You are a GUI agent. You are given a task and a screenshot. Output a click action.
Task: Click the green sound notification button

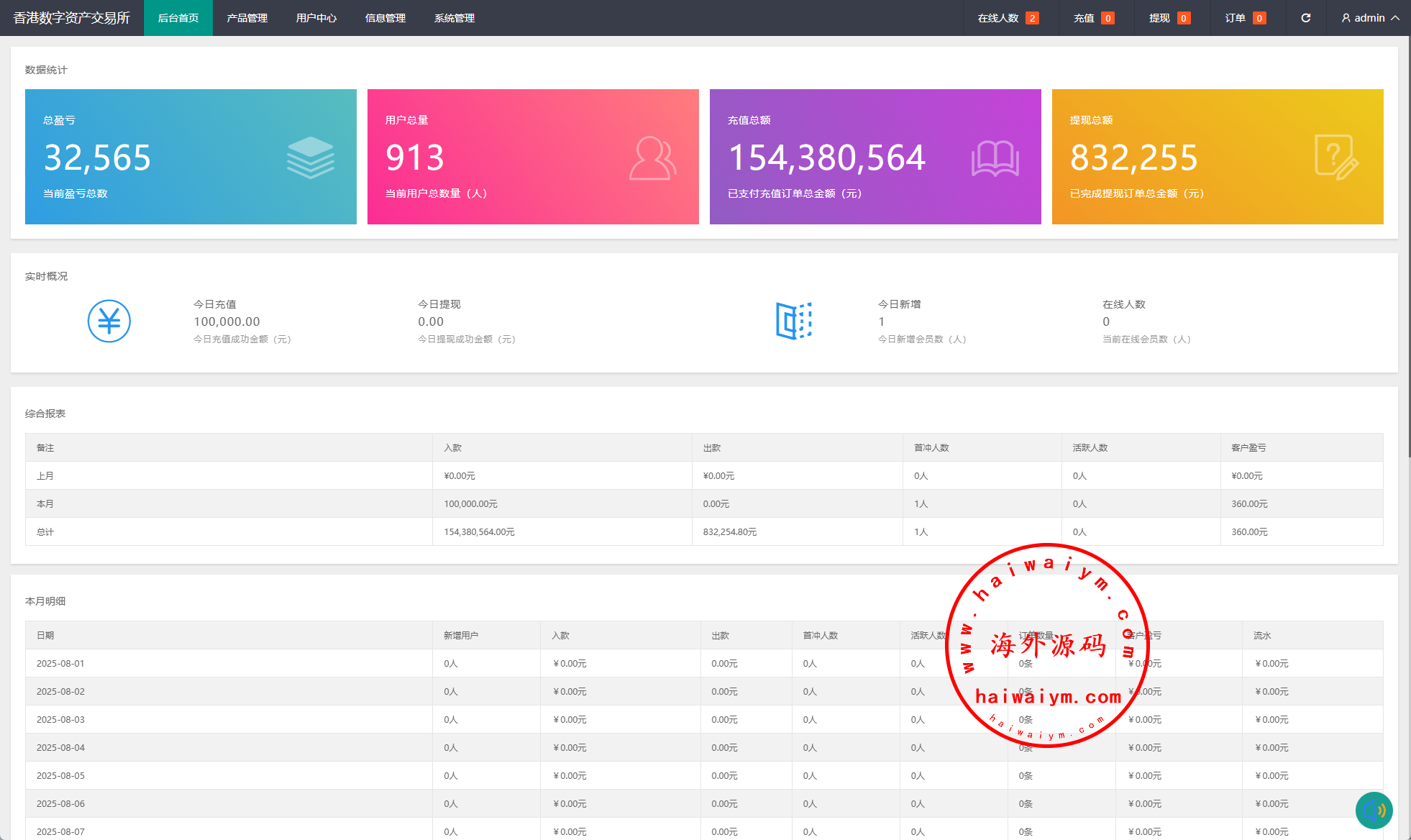(1374, 811)
